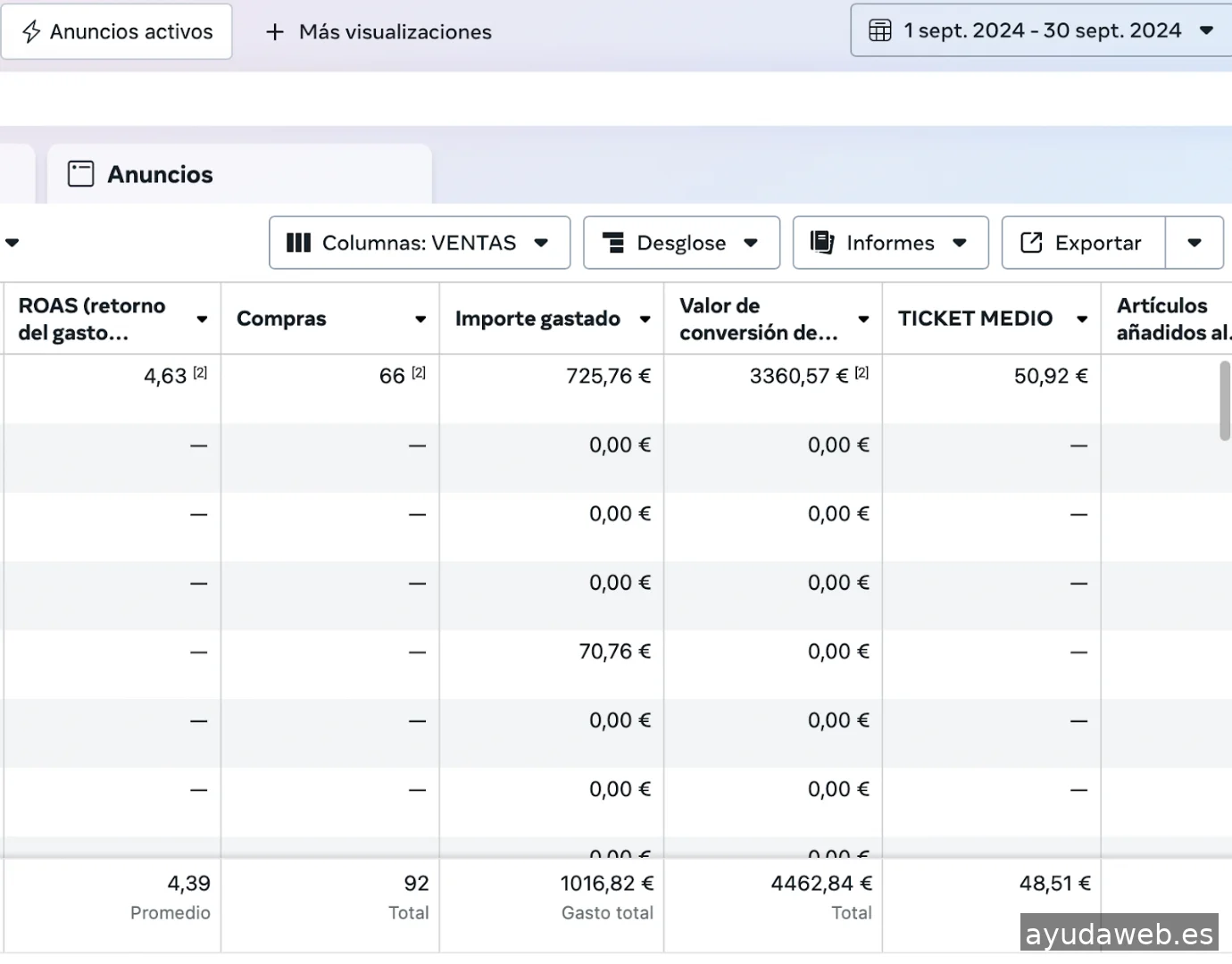Click the columns icon beside Columnas: VENTAS
Viewport: 1232px width, 964px height.
298,243
